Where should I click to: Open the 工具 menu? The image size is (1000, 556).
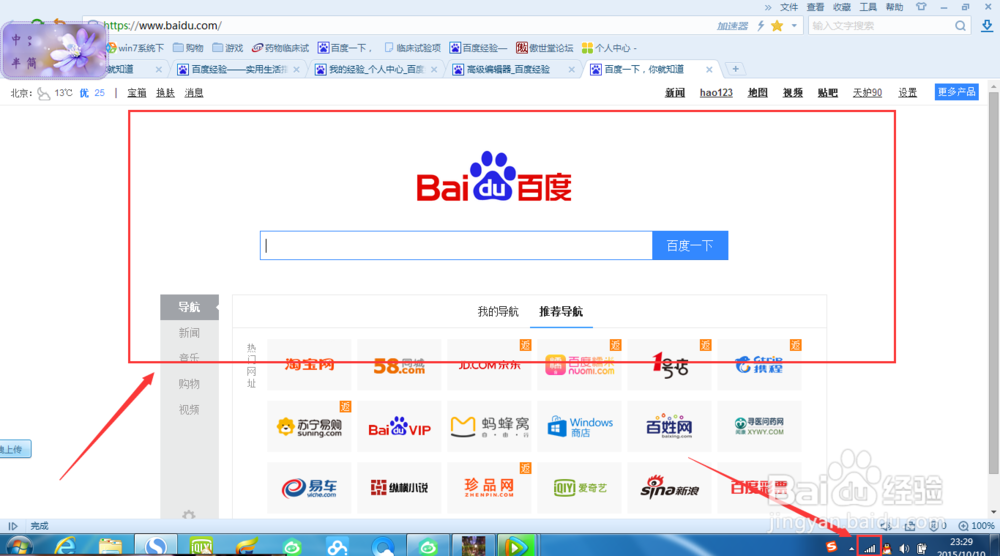(868, 7)
